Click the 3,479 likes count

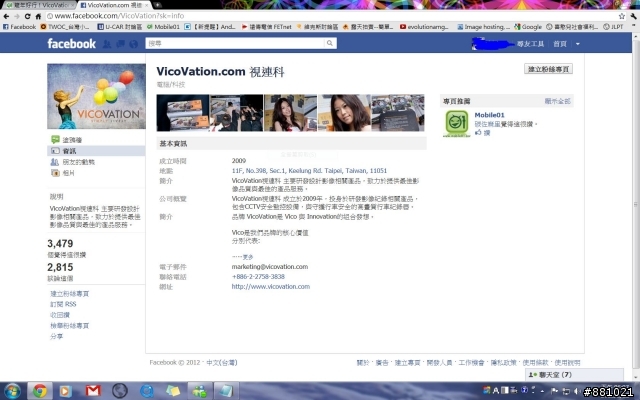point(60,243)
